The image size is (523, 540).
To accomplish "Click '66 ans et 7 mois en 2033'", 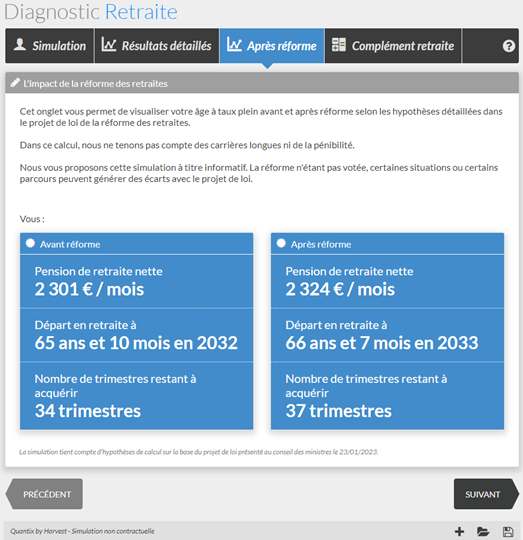I will pyautogui.click(x=382, y=343).
